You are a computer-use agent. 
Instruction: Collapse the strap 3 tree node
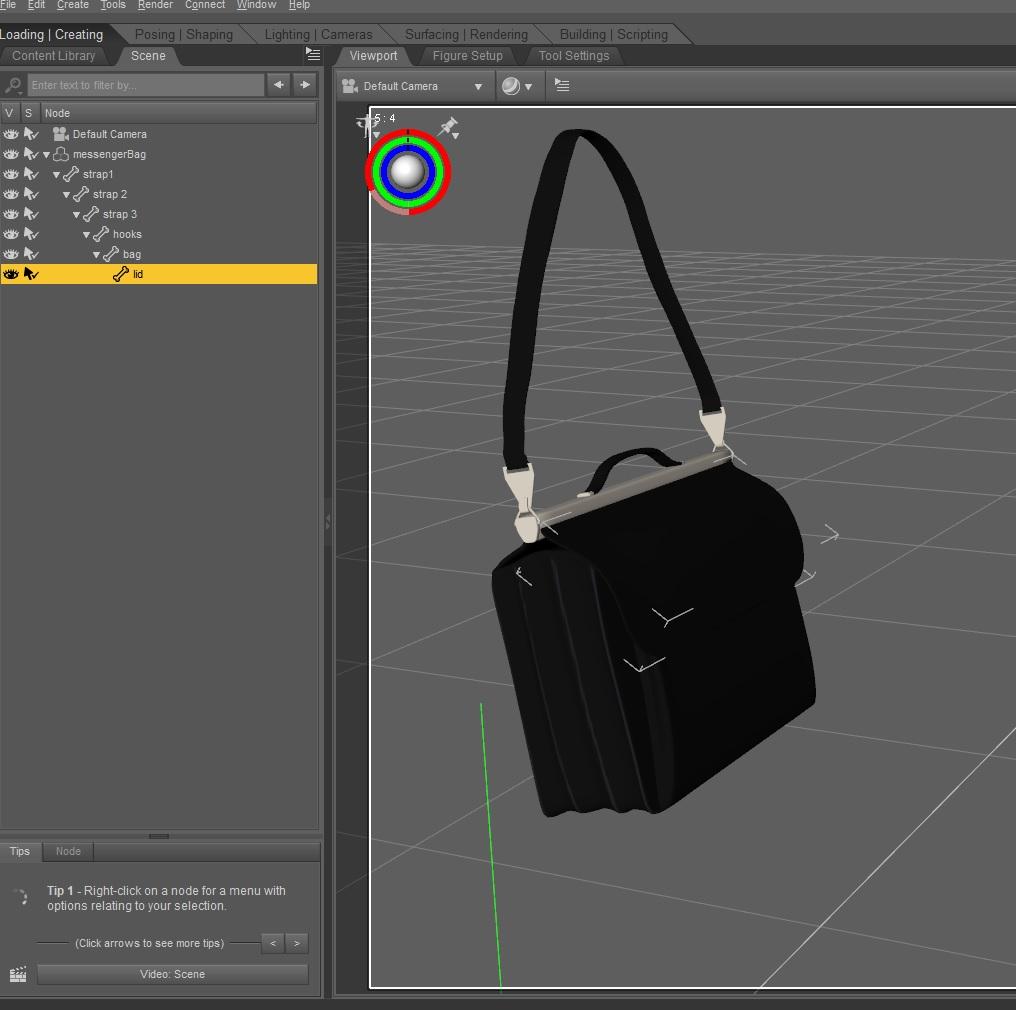(76, 214)
